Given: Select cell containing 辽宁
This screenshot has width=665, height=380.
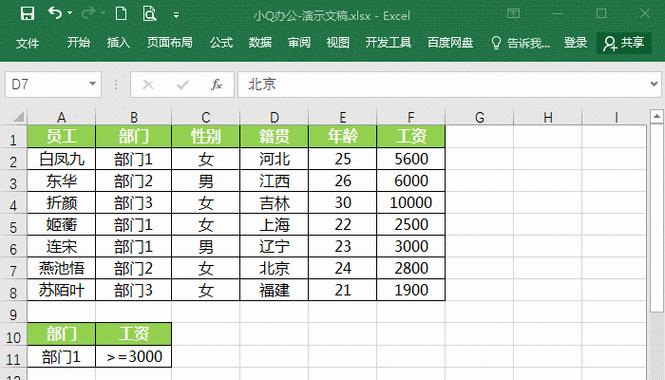Looking at the screenshot, I should 274,246.
